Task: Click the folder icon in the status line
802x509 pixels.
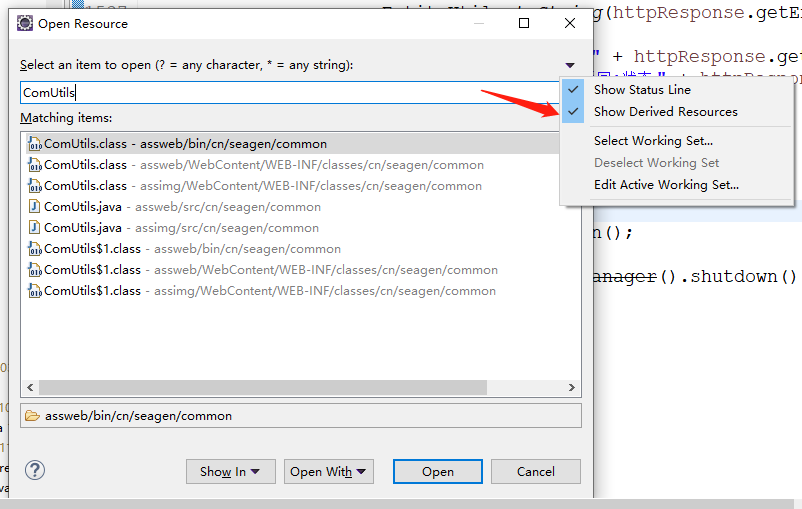Action: pos(32,415)
